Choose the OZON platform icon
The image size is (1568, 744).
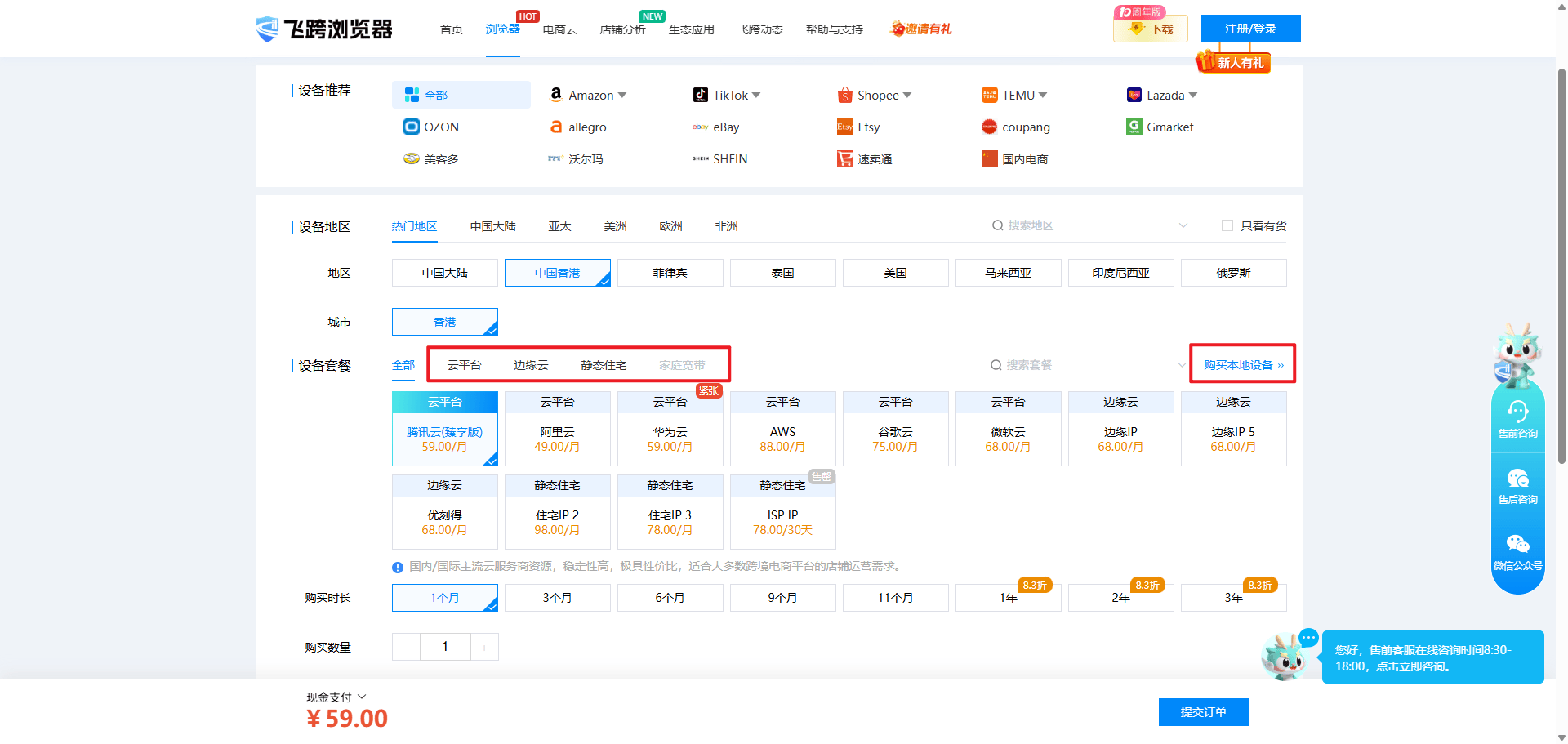(x=412, y=127)
